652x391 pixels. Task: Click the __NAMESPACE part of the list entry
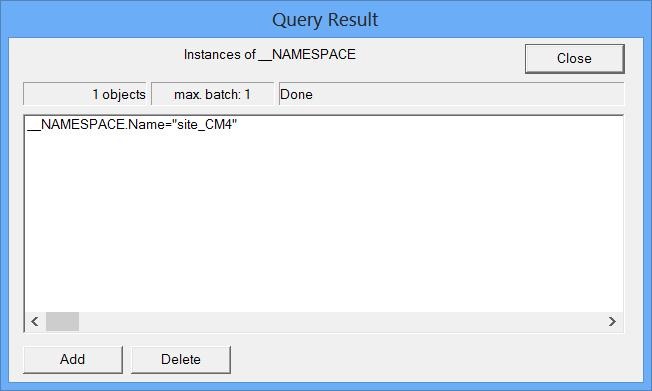coord(76,124)
